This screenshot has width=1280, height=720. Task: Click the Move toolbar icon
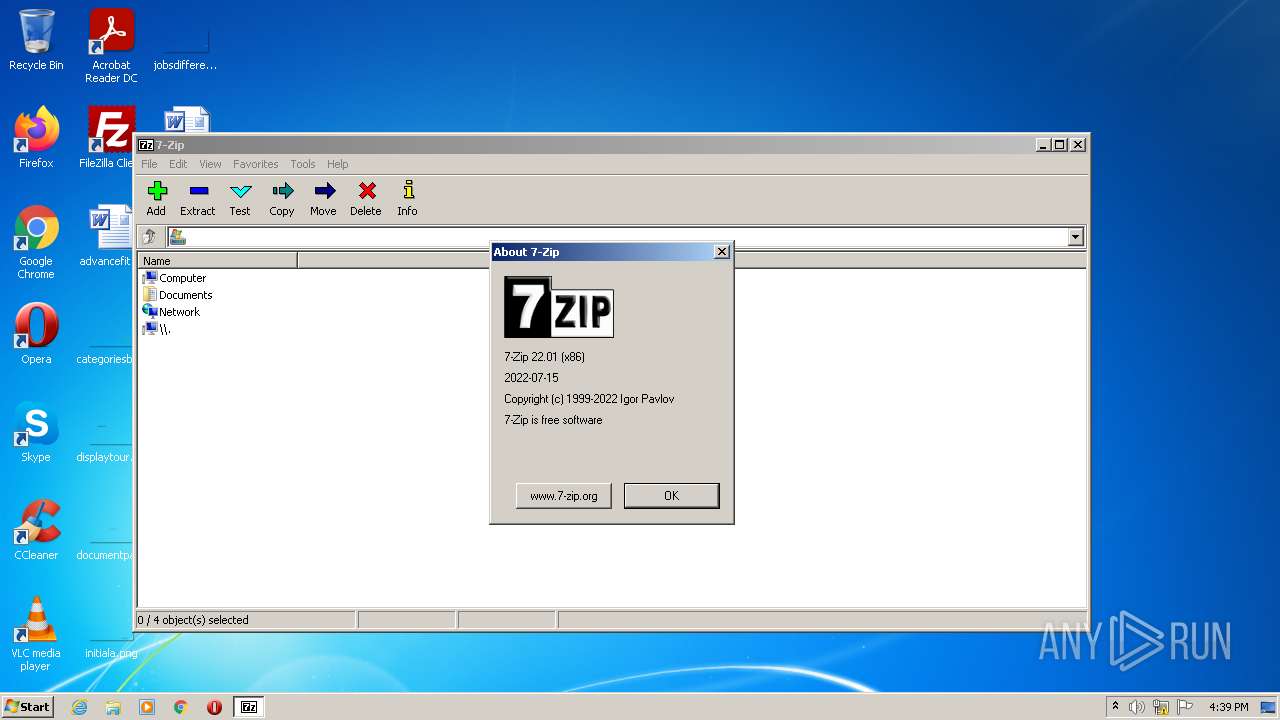pos(323,198)
